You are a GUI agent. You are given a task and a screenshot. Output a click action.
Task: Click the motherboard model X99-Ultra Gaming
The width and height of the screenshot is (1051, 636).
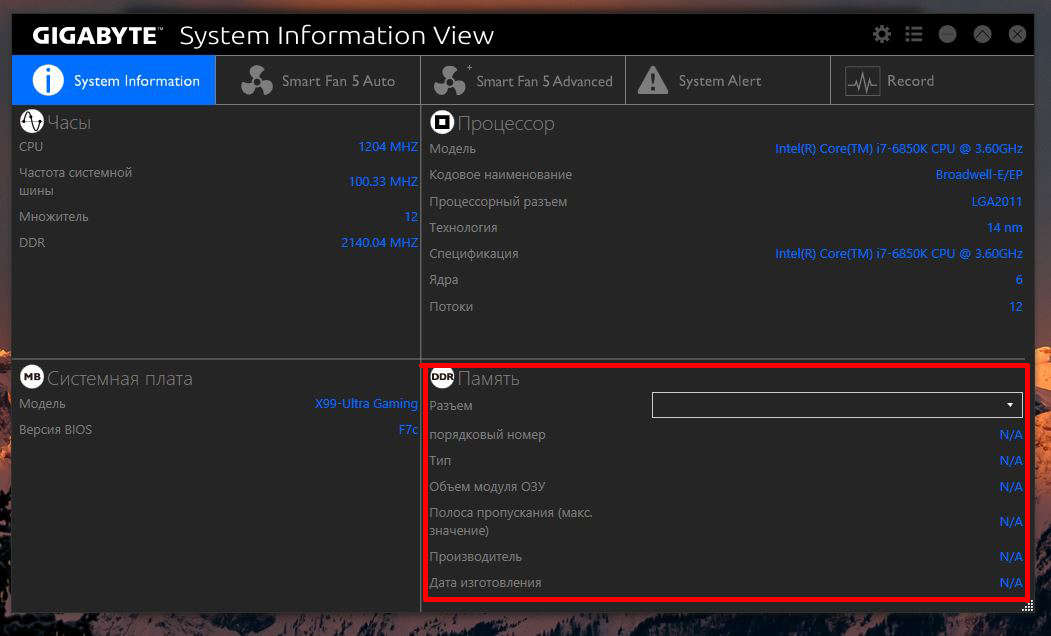(366, 403)
